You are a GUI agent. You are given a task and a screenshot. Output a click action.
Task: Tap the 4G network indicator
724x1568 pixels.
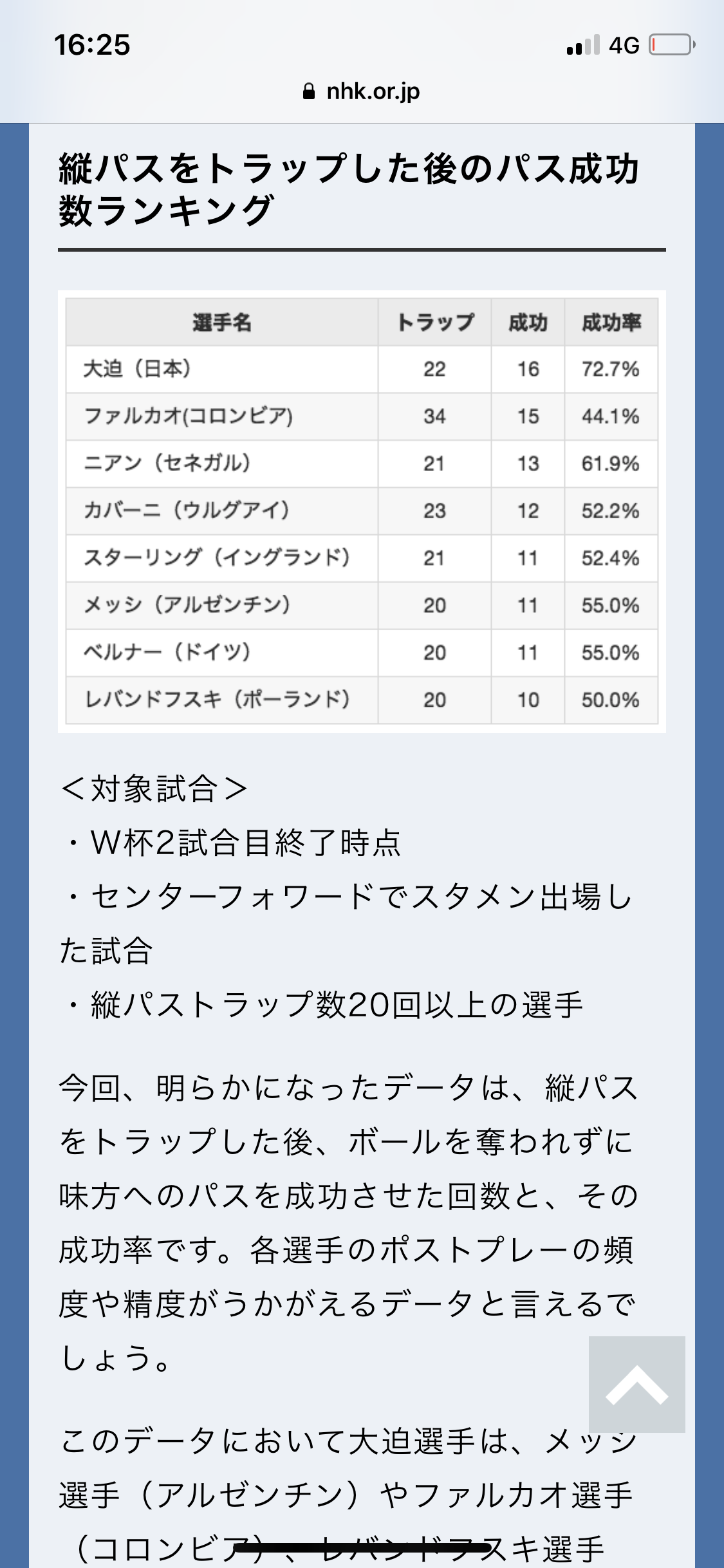point(624,45)
